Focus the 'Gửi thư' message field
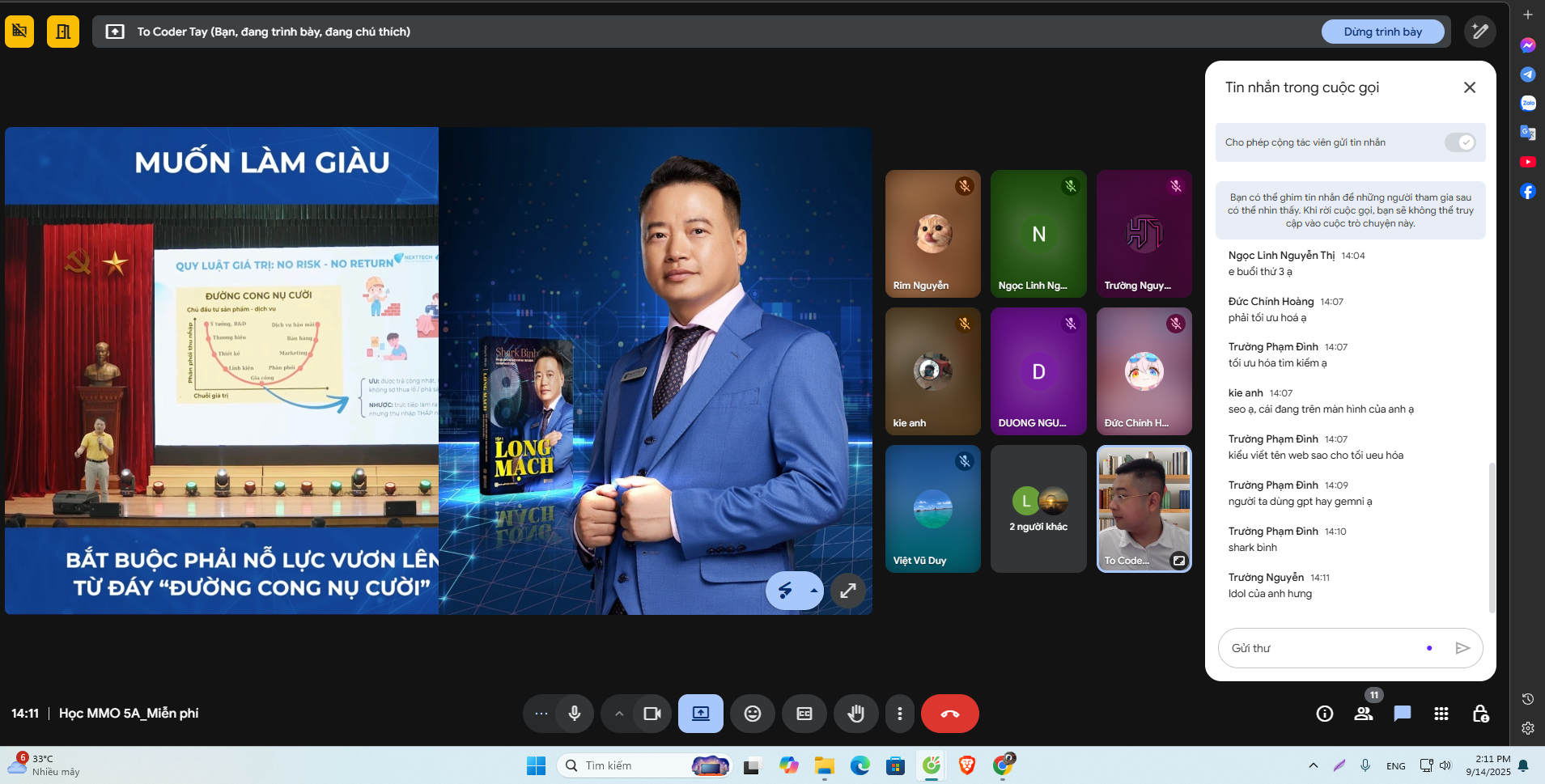Viewport: 1545px width, 784px height. click(1324, 648)
